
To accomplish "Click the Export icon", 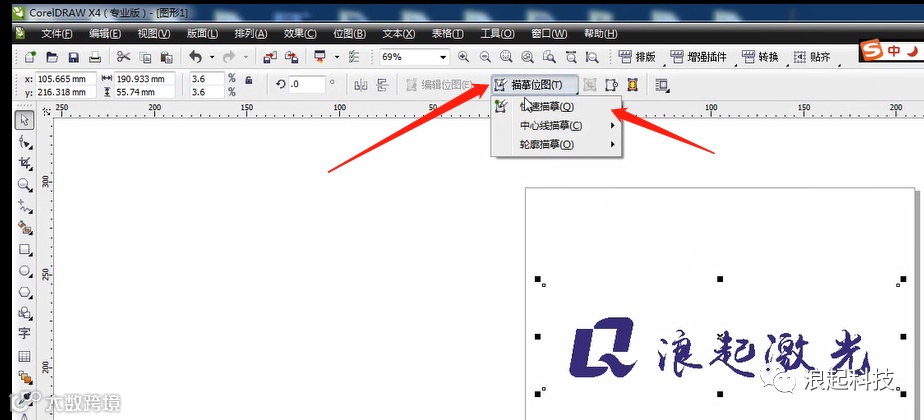I will point(292,57).
